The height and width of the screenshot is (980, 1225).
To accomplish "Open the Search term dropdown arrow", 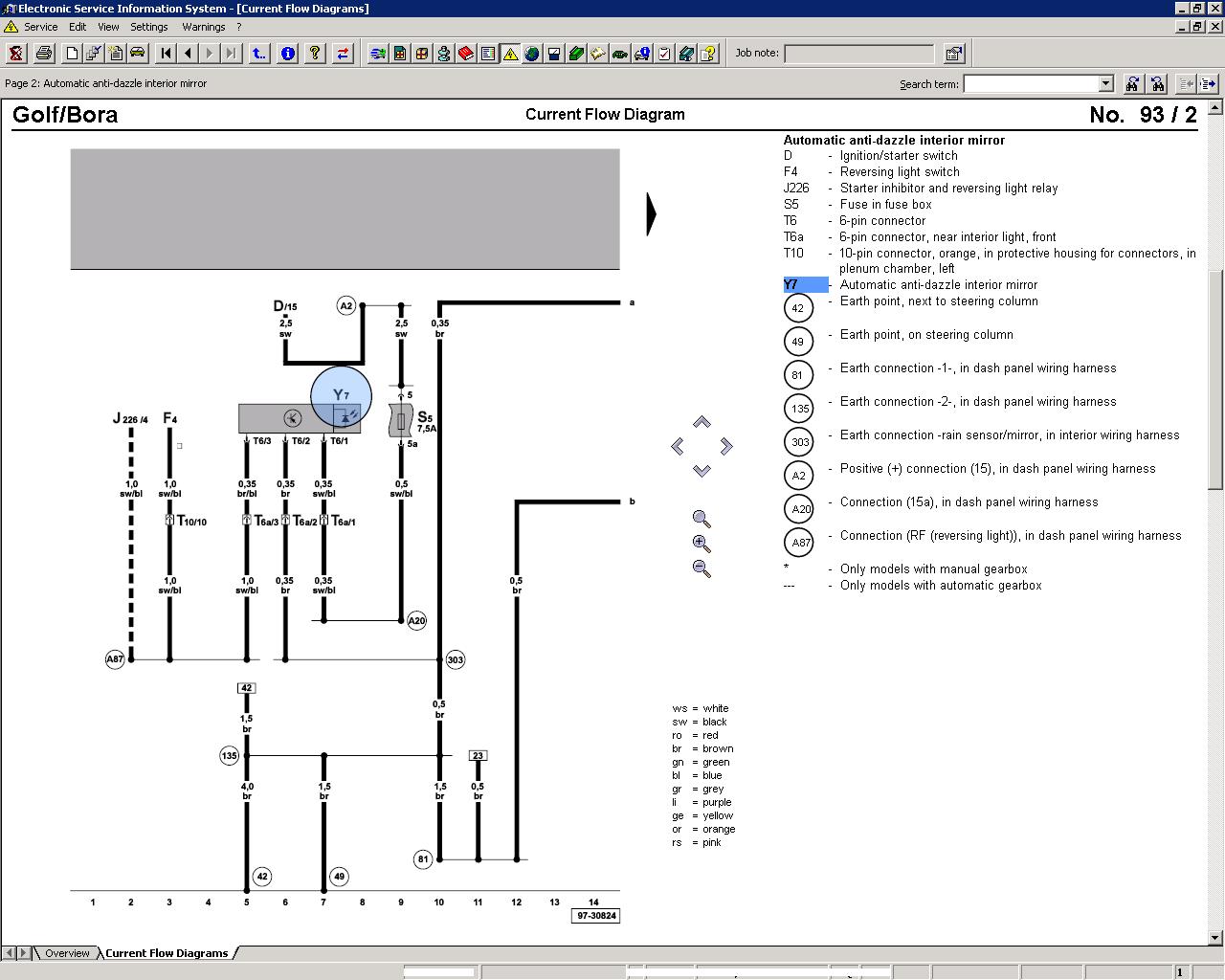I will 1105,84.
